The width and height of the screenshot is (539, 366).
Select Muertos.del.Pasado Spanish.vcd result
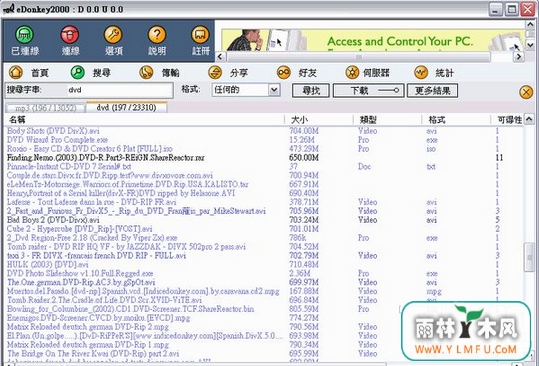click(x=143, y=291)
